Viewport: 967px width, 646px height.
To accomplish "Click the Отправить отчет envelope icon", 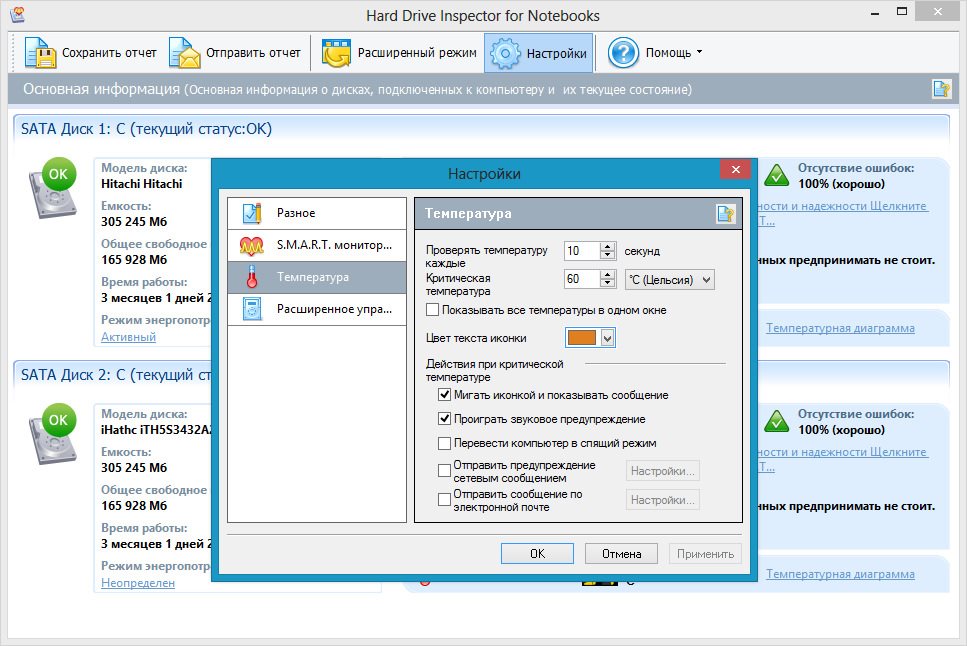I will pyautogui.click(x=184, y=53).
